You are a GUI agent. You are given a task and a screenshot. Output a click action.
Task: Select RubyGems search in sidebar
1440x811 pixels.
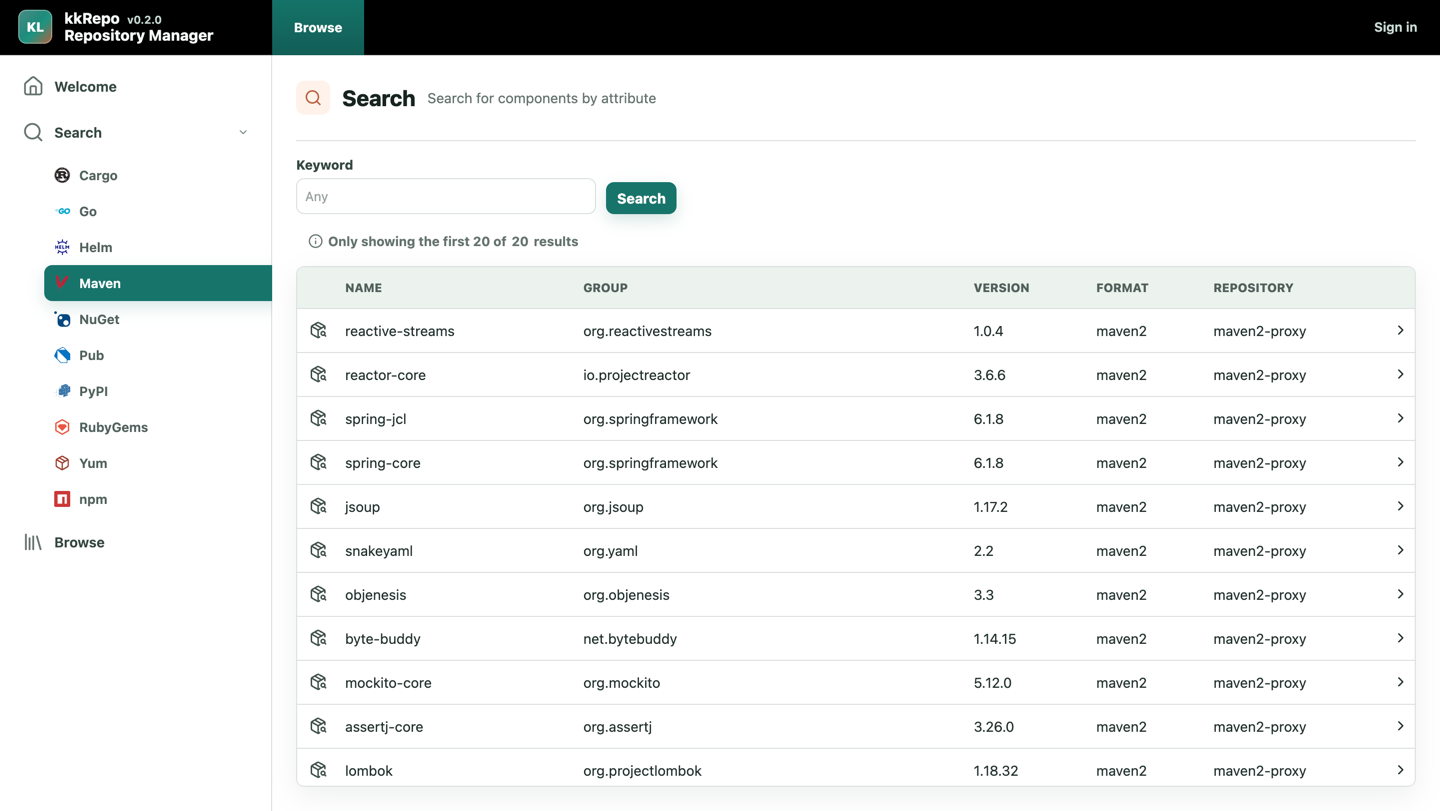(x=158, y=427)
